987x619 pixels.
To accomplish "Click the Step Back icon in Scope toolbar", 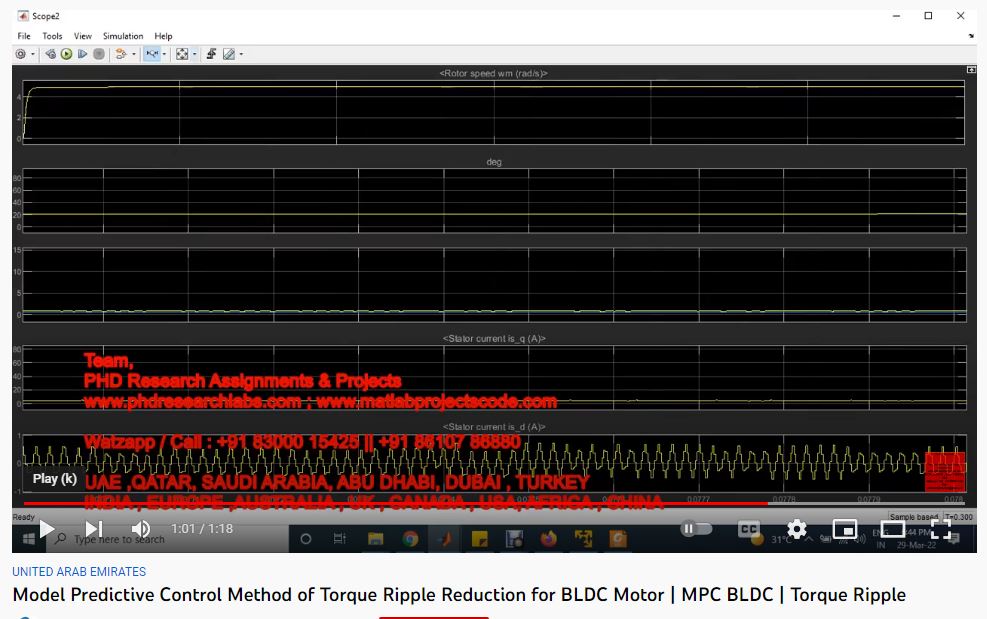I will (x=50, y=54).
